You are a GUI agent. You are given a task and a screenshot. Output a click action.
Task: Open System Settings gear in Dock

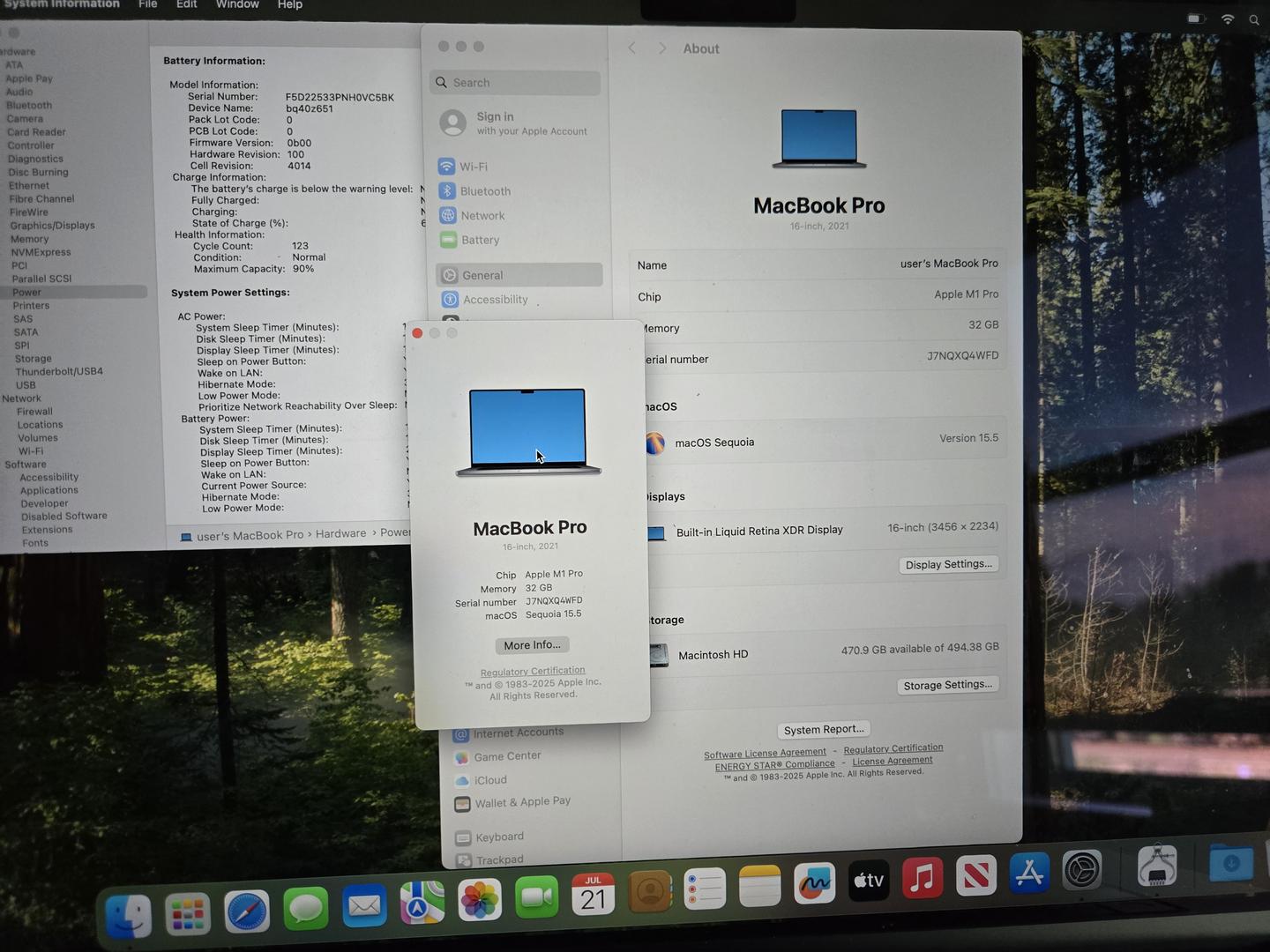pos(1082,869)
